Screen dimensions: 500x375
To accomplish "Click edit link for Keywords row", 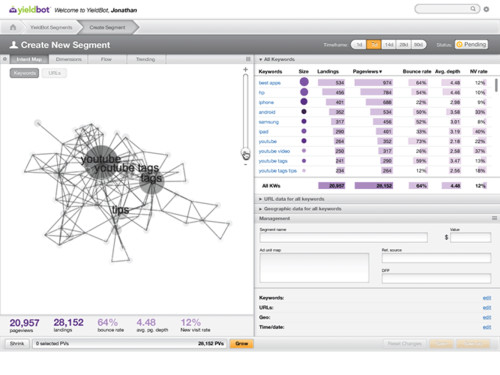I will coord(487,298).
